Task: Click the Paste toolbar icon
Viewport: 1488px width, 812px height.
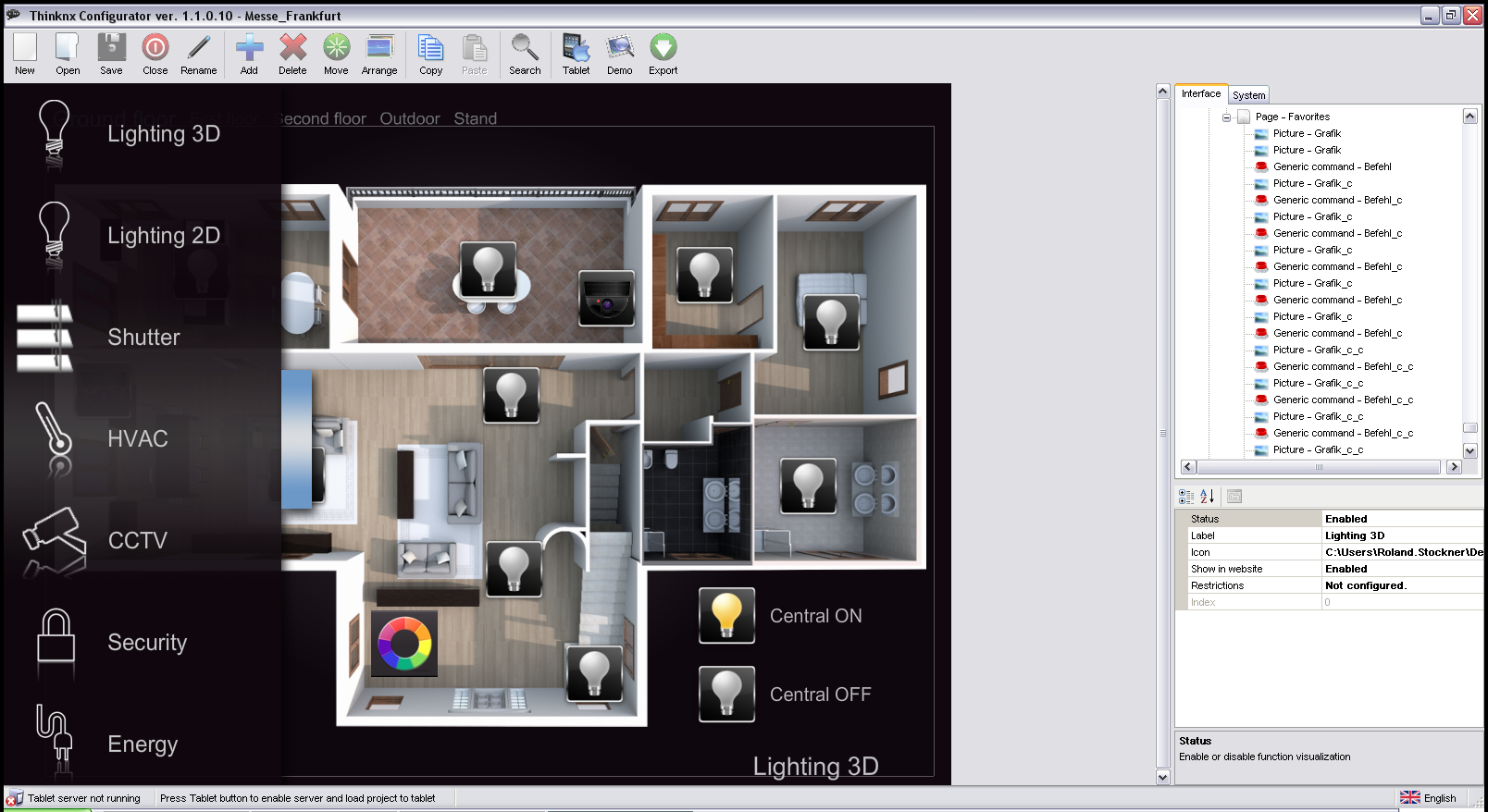Action: [x=474, y=54]
